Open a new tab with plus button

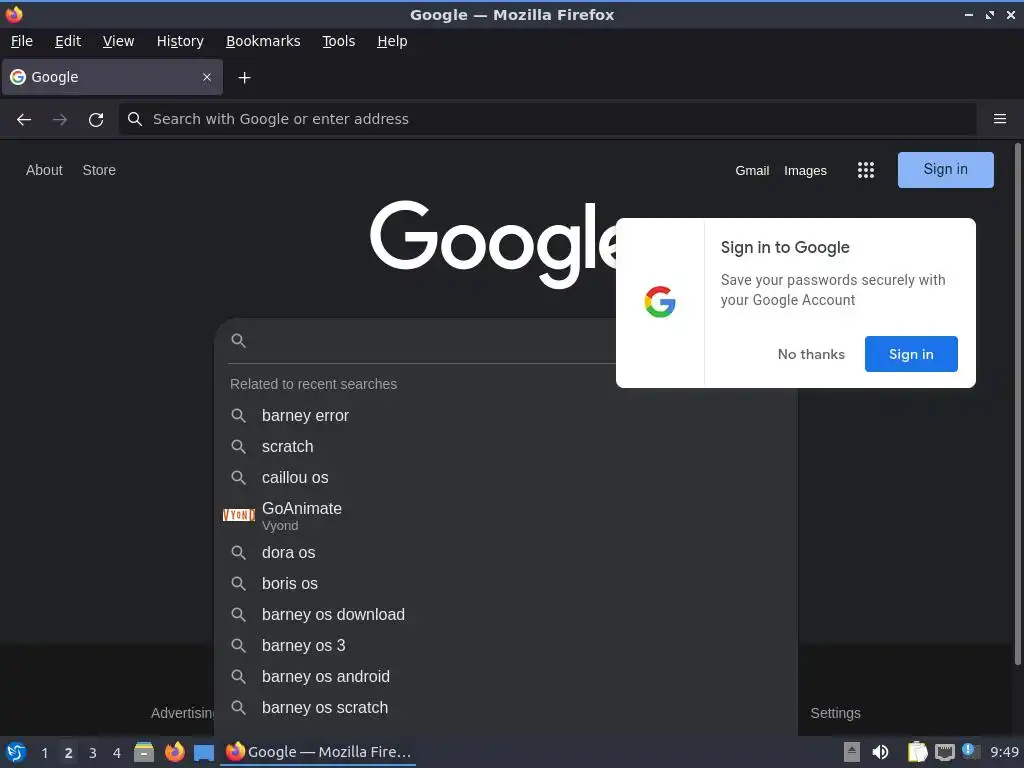click(244, 78)
